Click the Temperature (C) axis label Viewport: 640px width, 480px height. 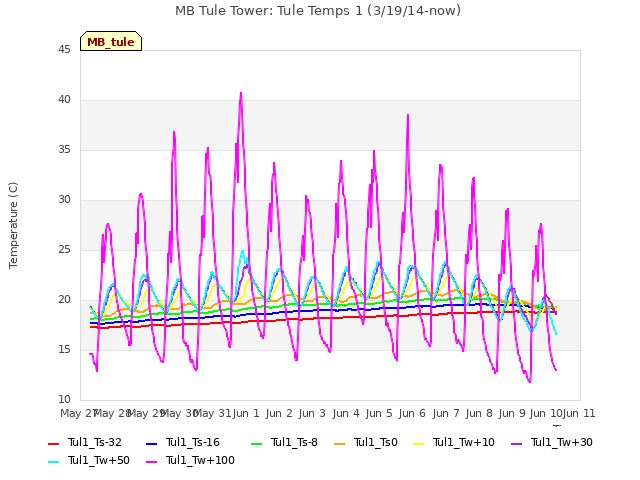coord(13,225)
